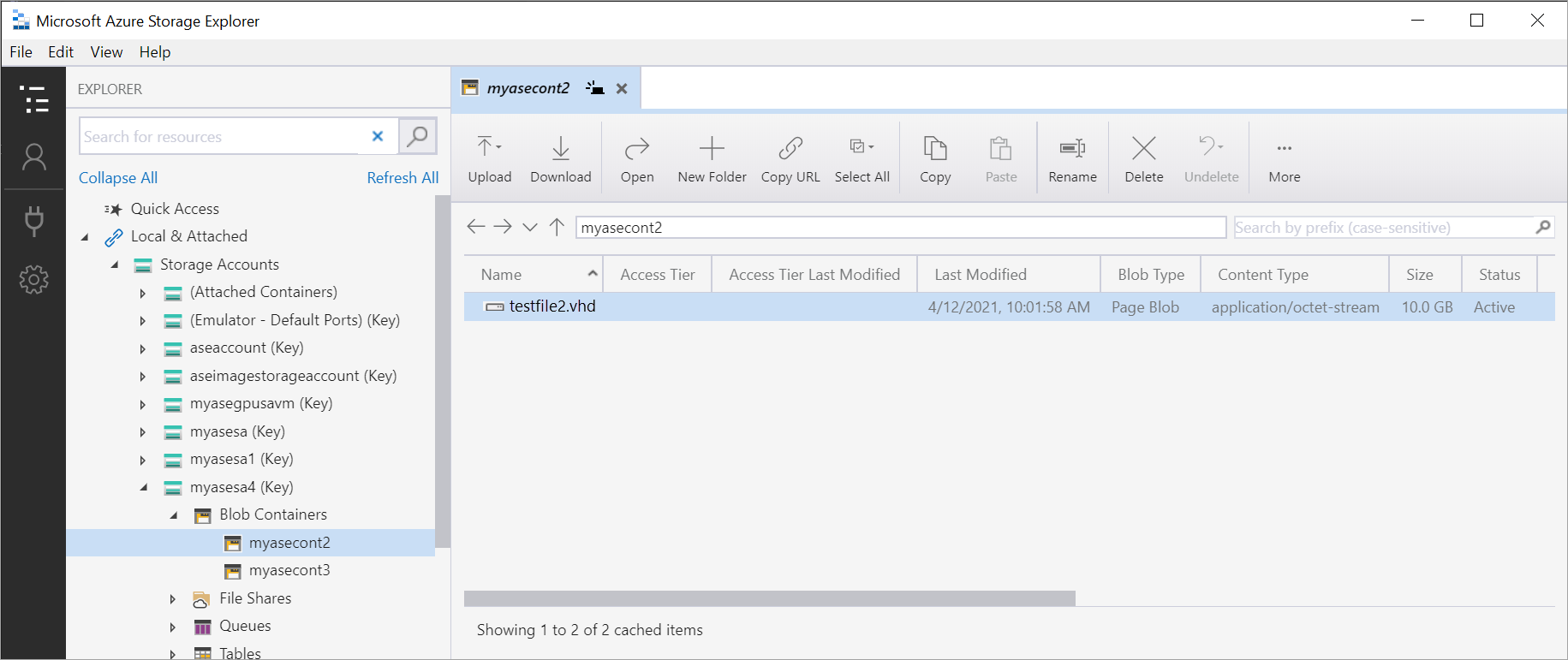Sort by the Status column header
This screenshot has width=1568, height=660.
(x=1499, y=274)
